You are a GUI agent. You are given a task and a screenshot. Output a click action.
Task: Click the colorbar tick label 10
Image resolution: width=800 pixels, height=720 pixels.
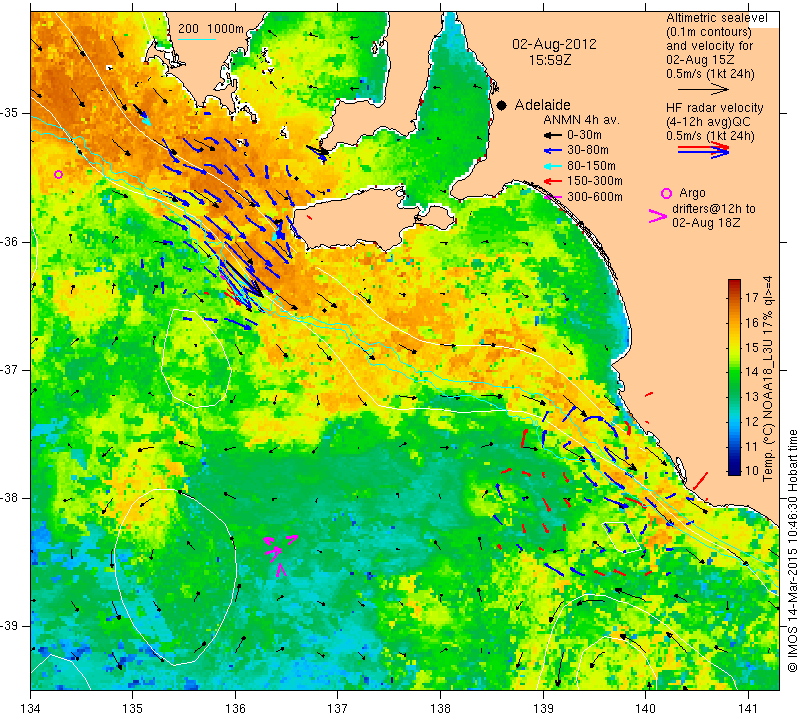point(752,471)
